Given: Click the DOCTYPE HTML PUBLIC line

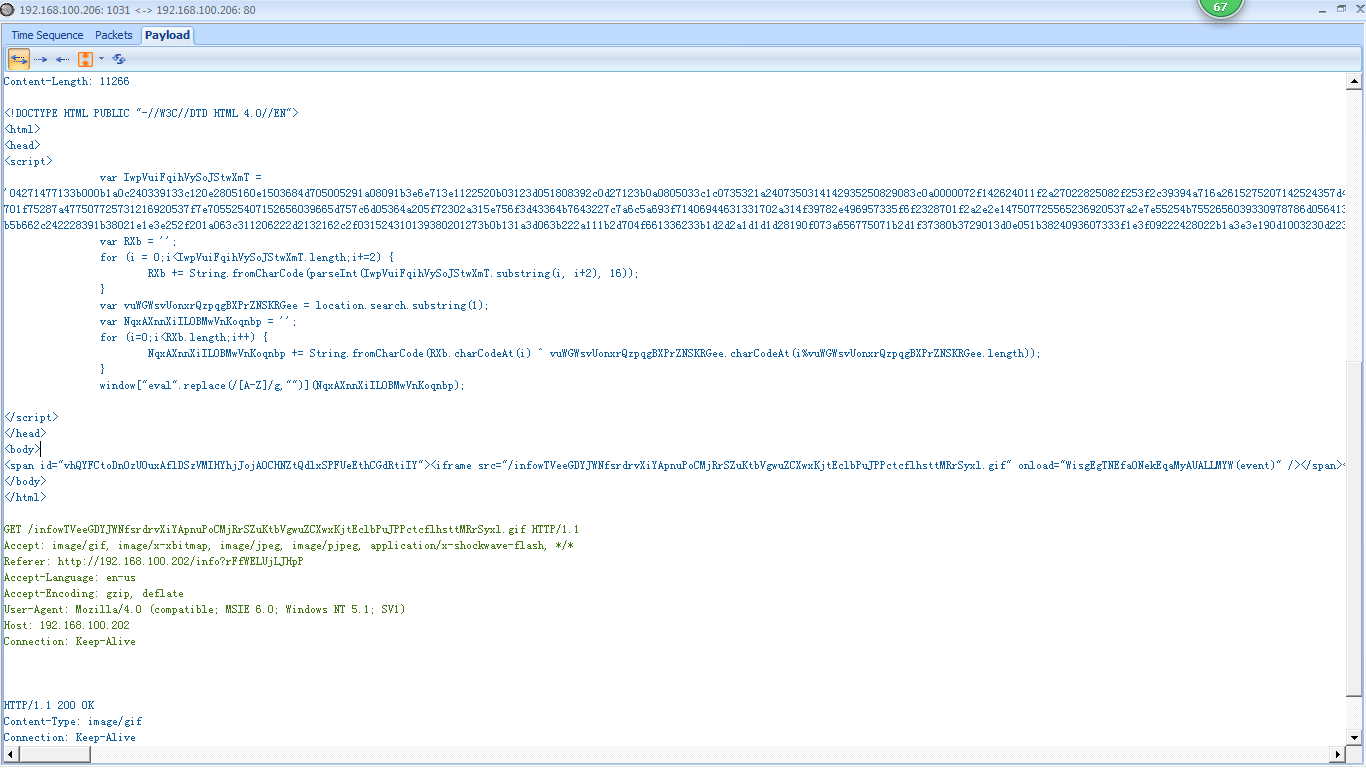Looking at the screenshot, I should click(151, 113).
